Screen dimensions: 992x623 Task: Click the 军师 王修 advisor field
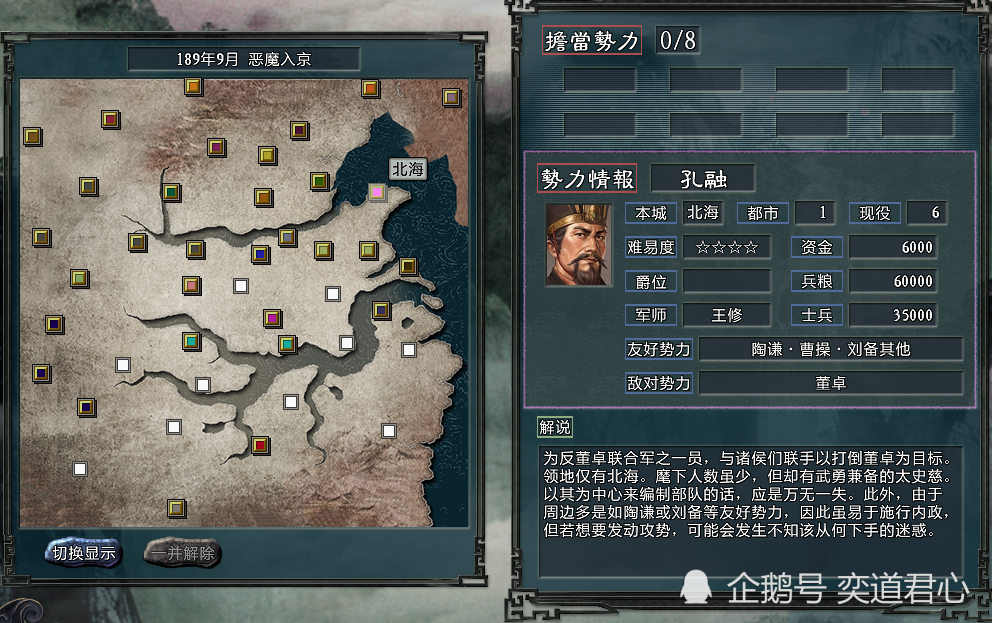727,315
